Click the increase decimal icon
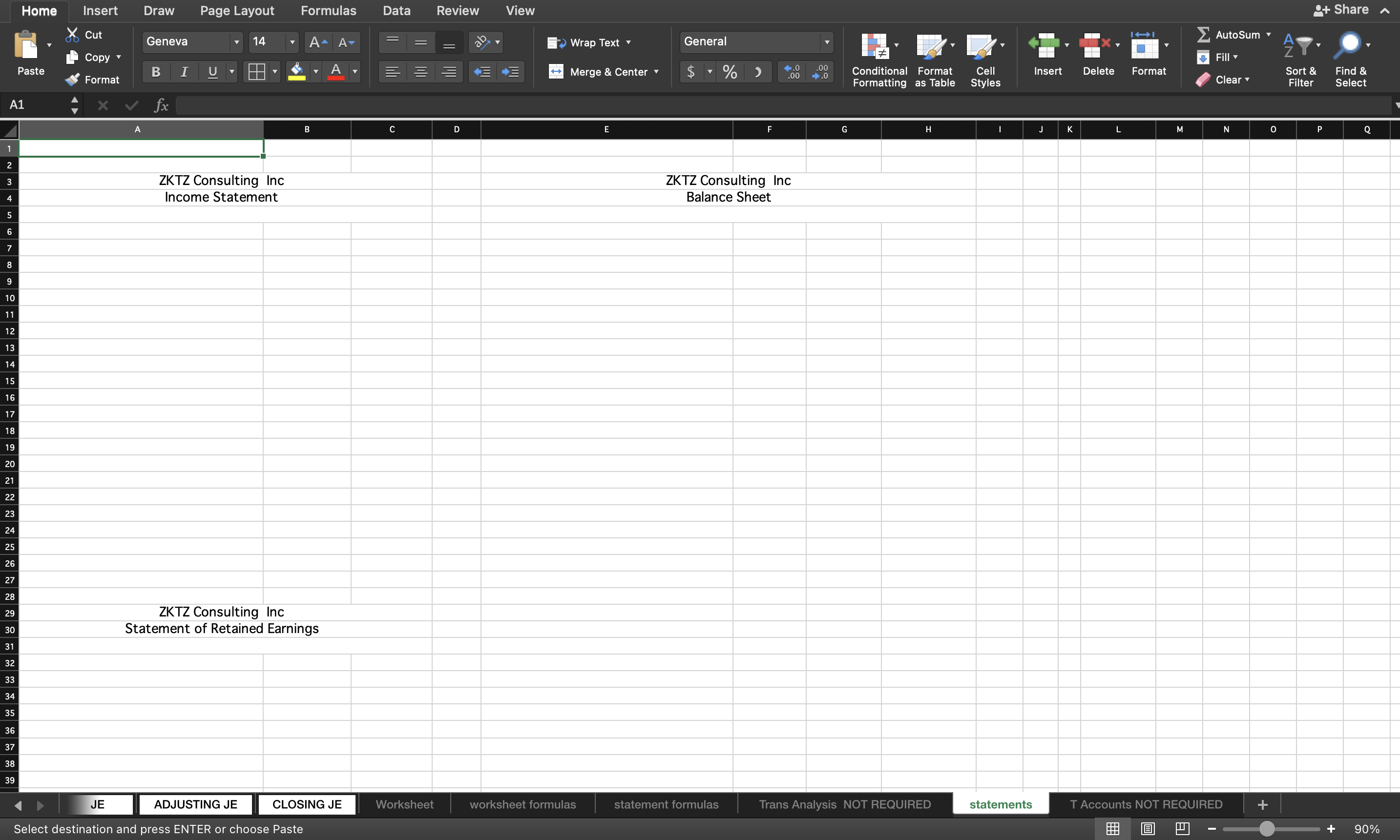Viewport: 1400px width, 840px height. click(792, 72)
